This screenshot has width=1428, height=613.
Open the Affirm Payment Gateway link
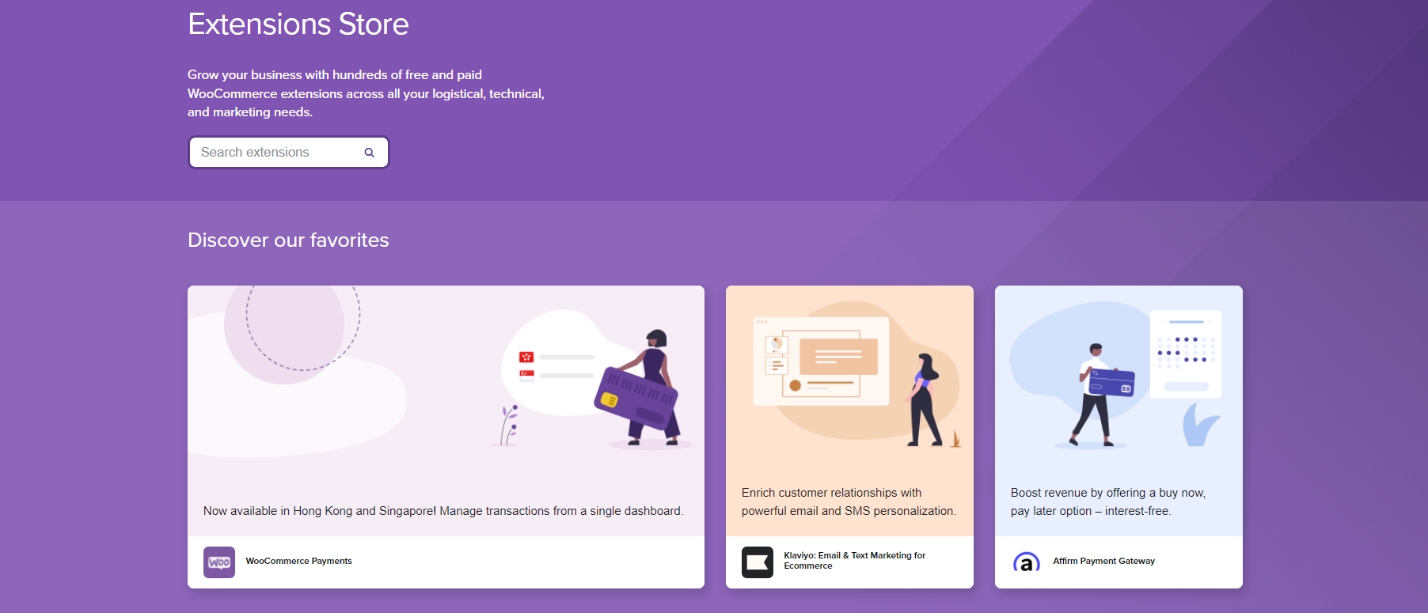(1104, 561)
